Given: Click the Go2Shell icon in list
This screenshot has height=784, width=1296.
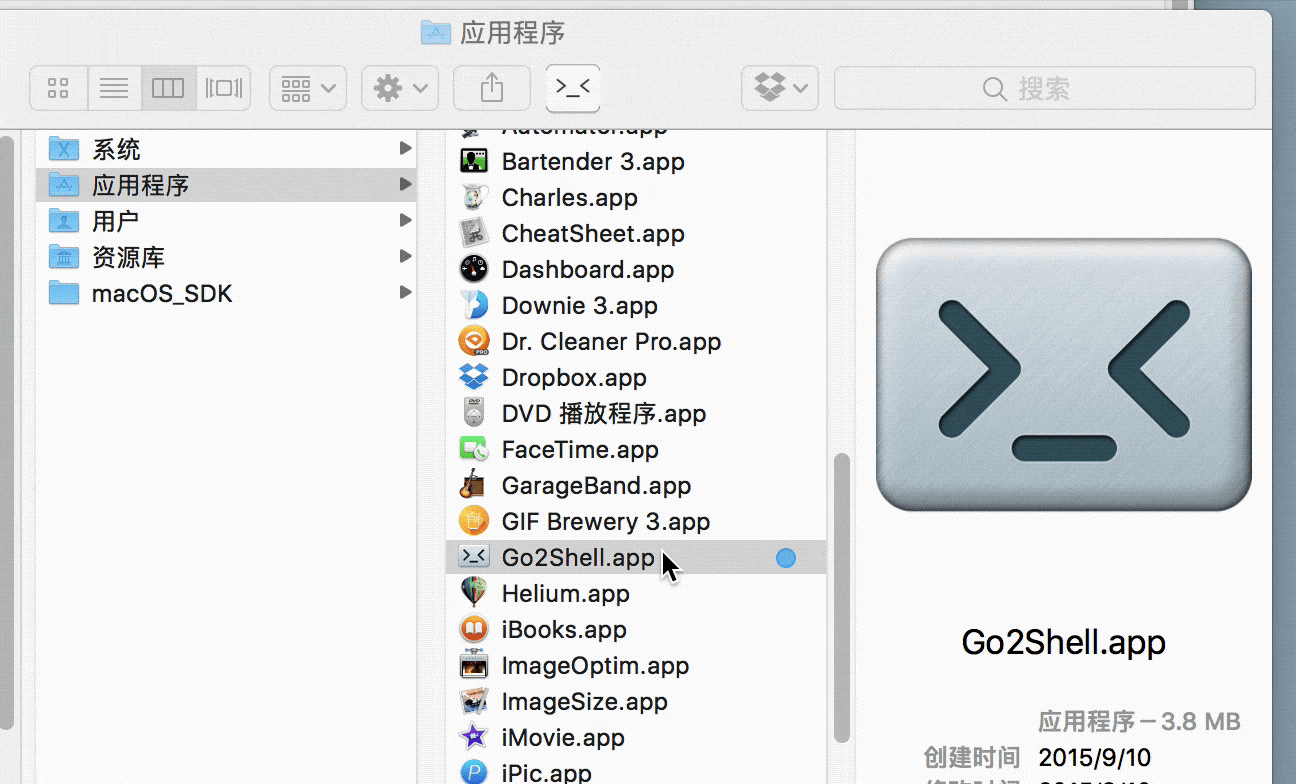Looking at the screenshot, I should coord(473,557).
